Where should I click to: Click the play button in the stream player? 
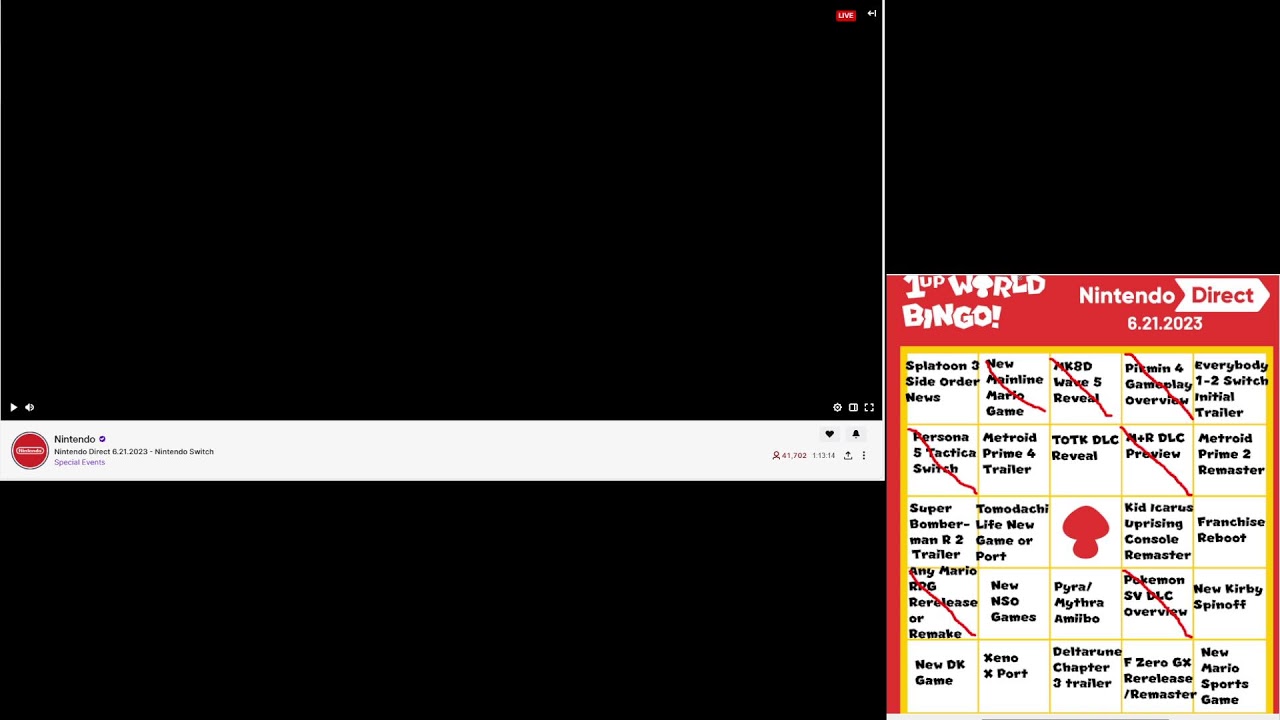pyautogui.click(x=13, y=407)
